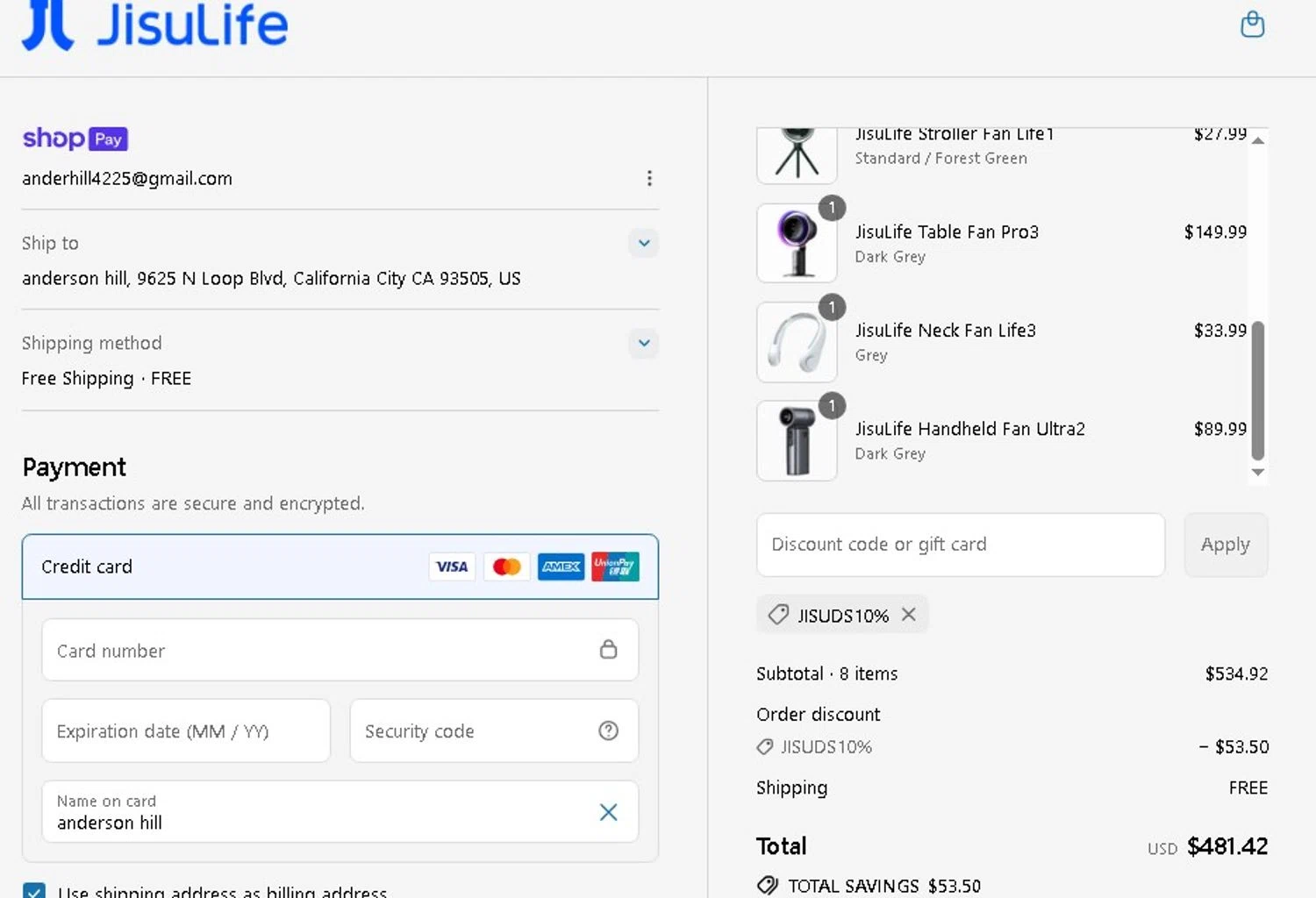Open the shopping bag cart icon

[x=1252, y=24]
